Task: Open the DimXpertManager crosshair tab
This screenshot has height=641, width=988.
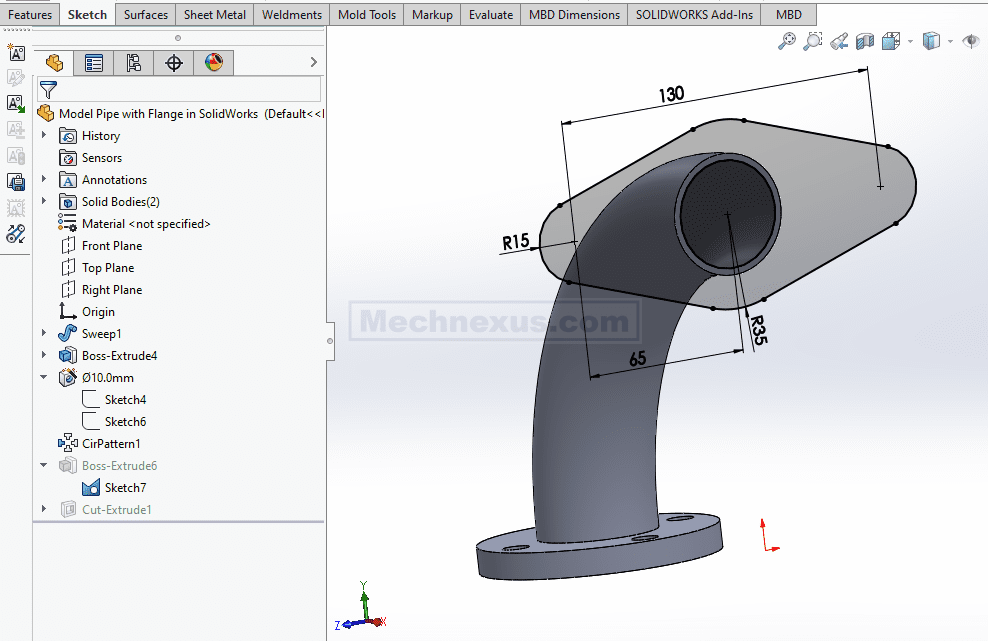Action: pos(174,63)
